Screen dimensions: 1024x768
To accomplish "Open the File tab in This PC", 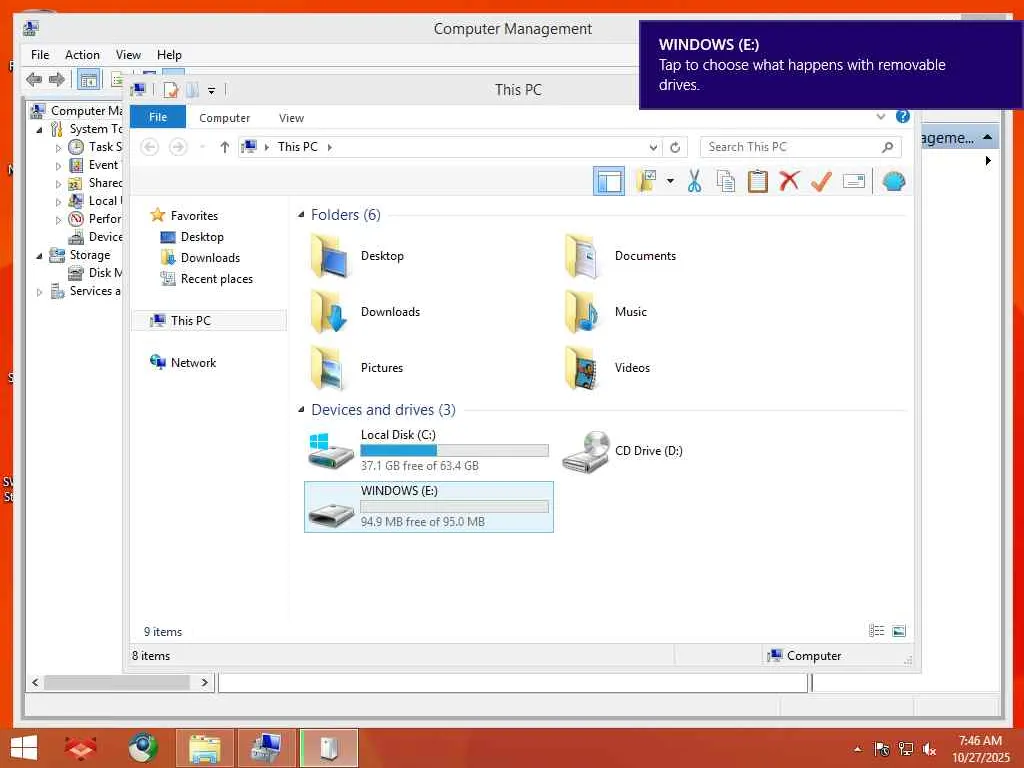I will coord(158,117).
